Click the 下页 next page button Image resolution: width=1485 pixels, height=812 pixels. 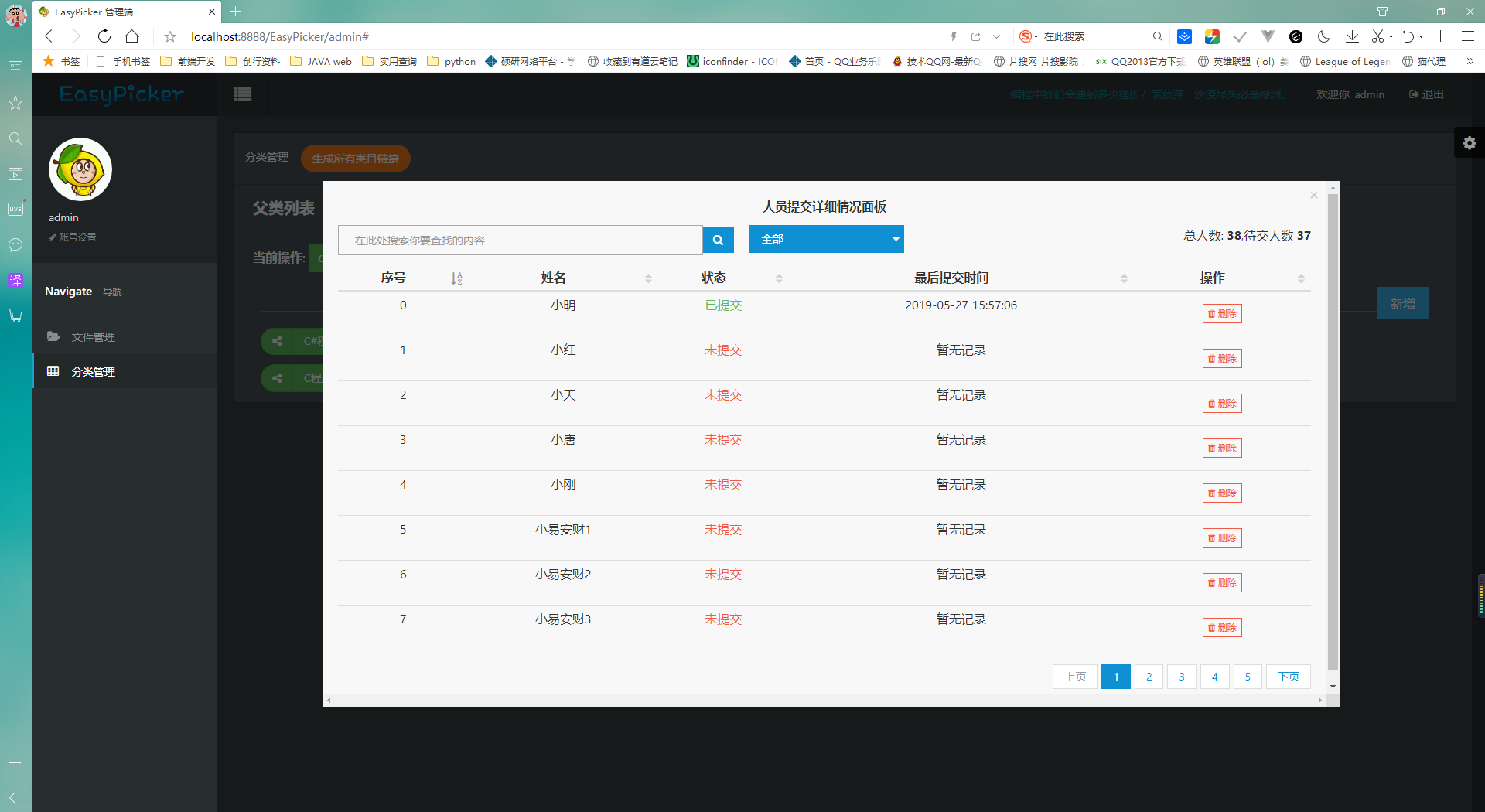(1289, 677)
